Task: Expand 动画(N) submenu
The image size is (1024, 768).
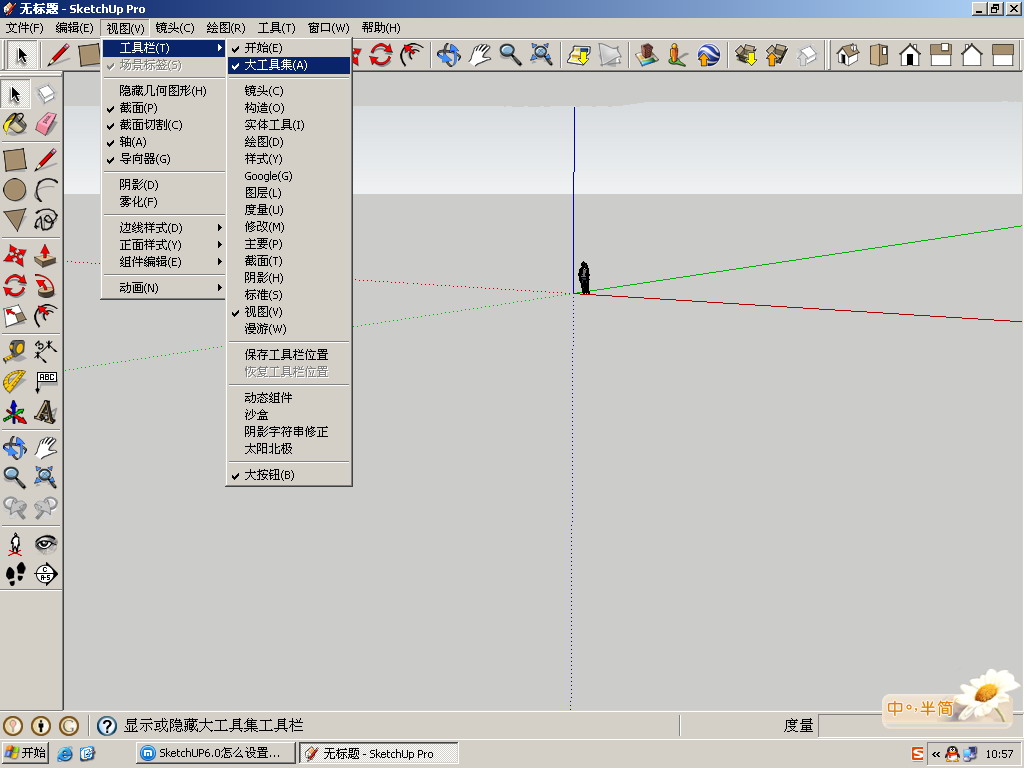Action: 164,288
